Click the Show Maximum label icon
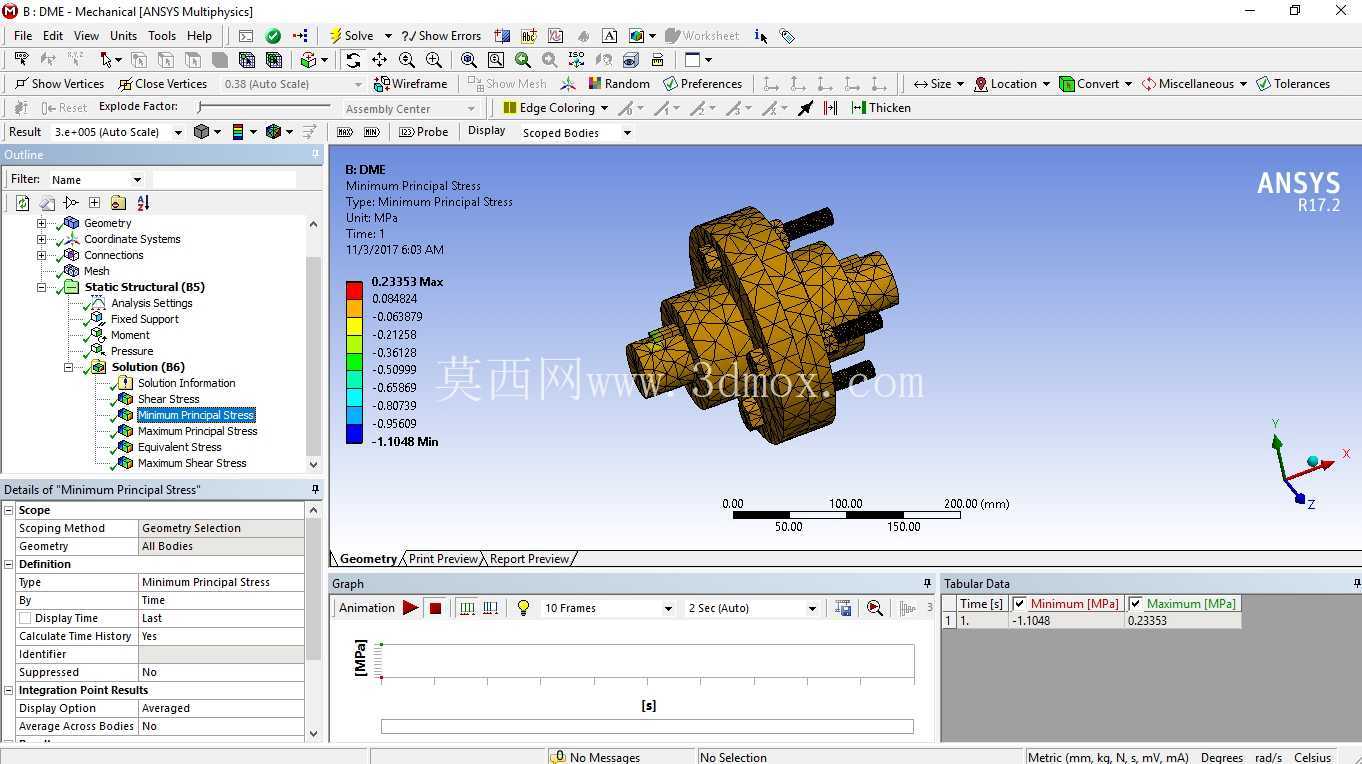 point(345,132)
